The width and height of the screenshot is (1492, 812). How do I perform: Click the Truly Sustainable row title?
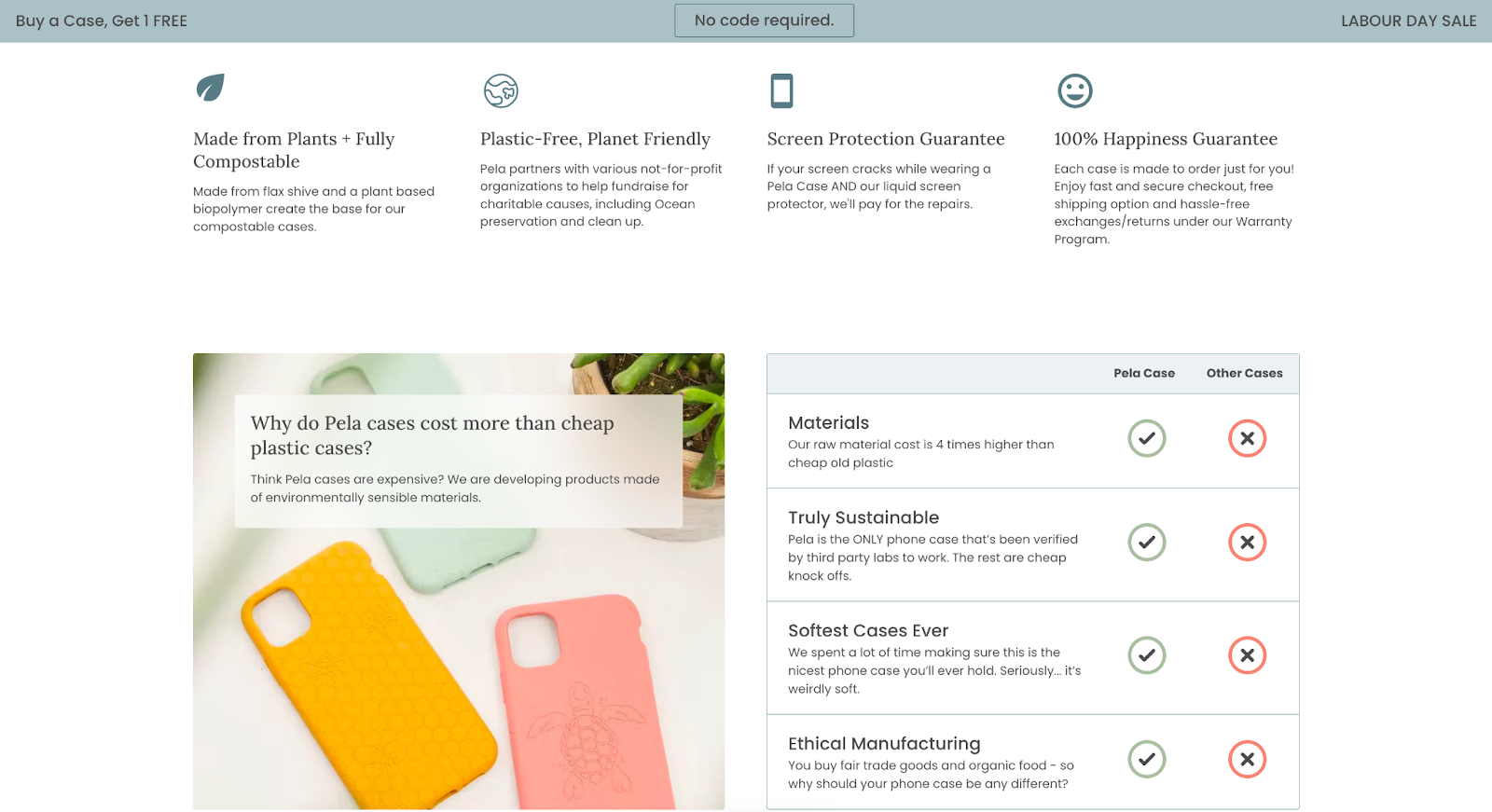[x=863, y=517]
